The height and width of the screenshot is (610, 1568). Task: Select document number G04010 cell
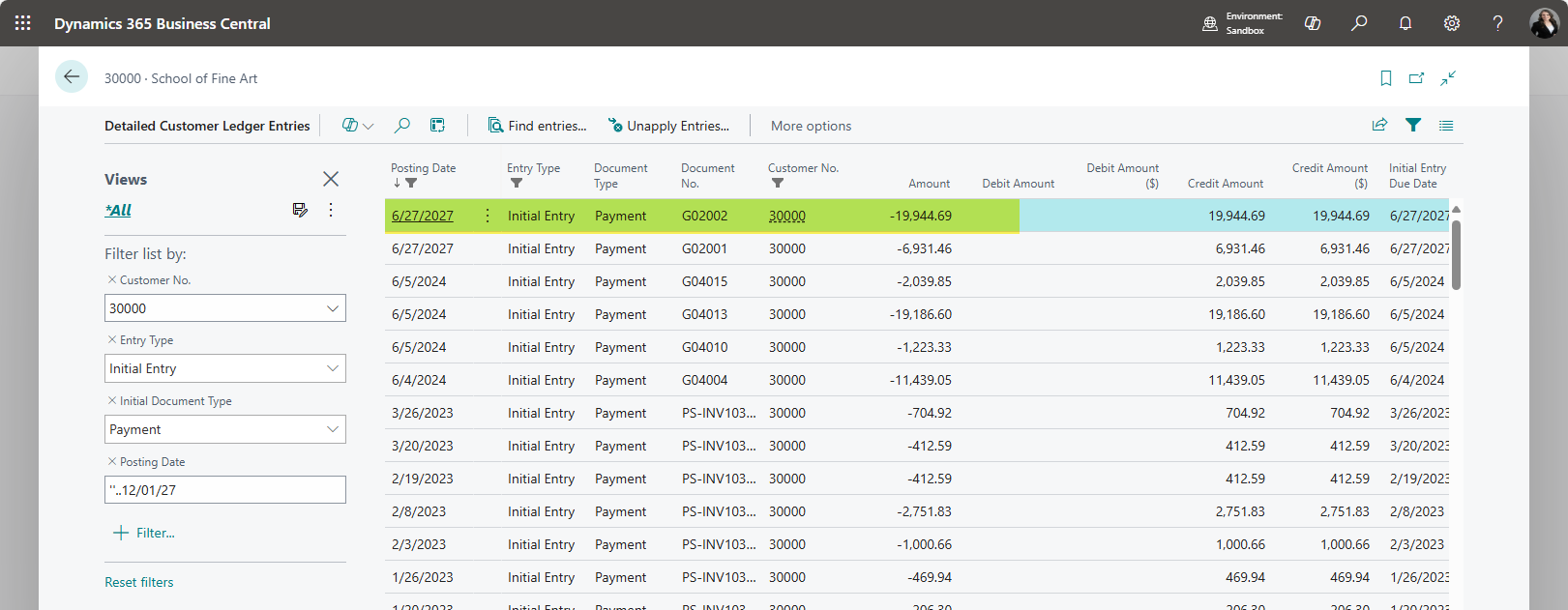pos(704,347)
